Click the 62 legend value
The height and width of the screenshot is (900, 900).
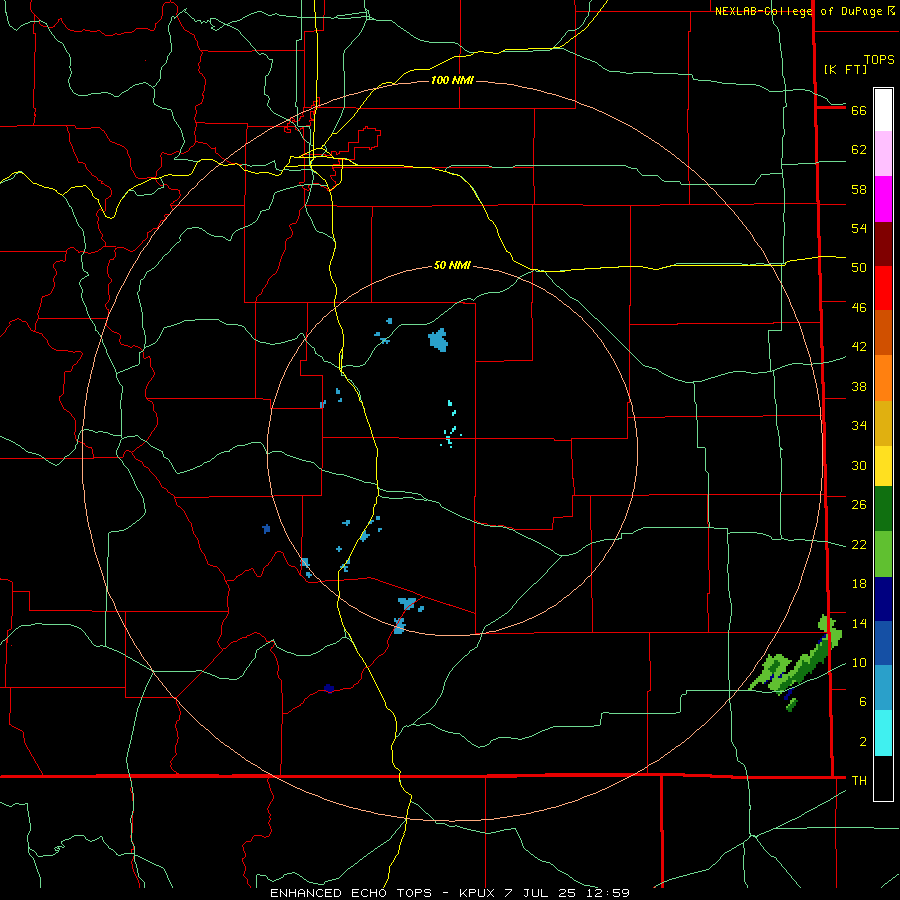pos(859,150)
